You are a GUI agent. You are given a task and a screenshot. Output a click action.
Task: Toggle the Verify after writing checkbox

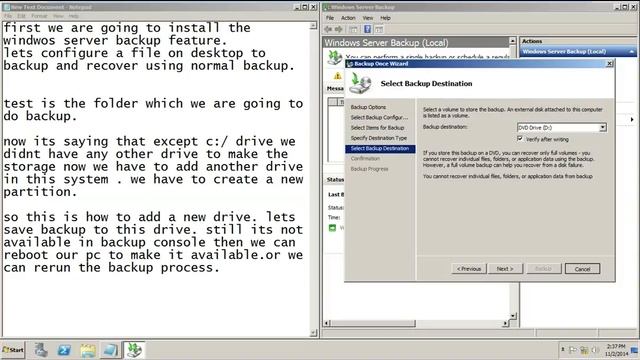[x=520, y=139]
